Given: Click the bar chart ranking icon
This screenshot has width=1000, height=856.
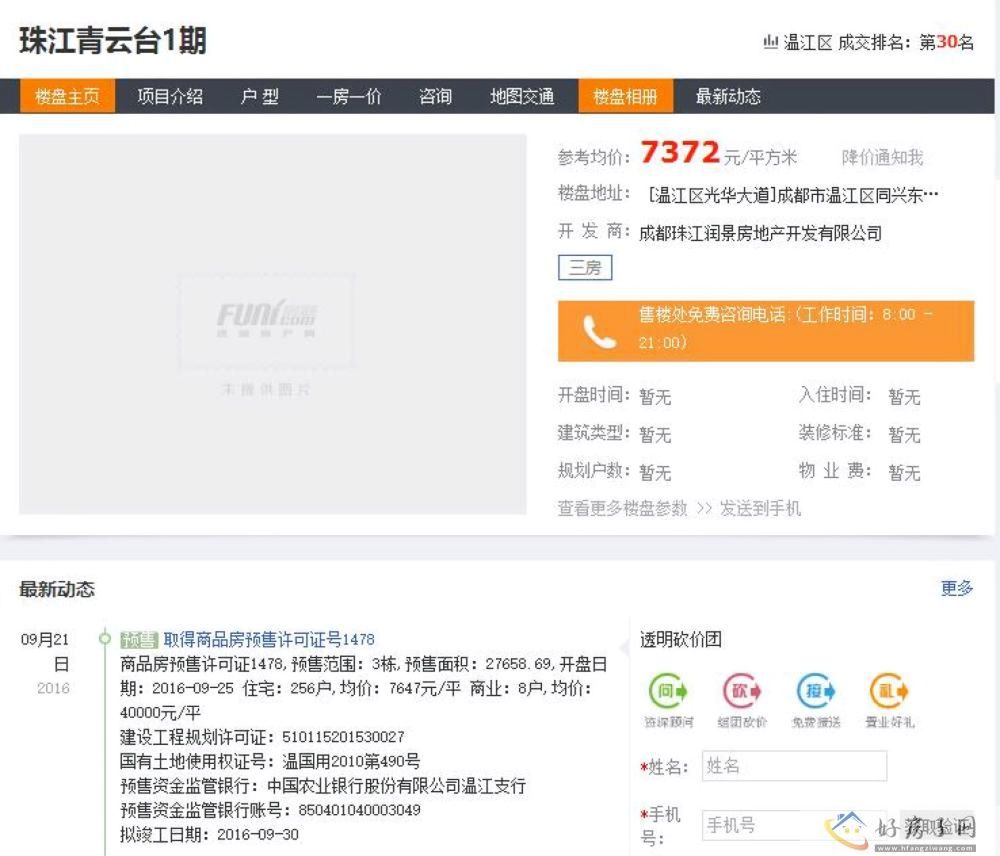Looking at the screenshot, I should [770, 42].
